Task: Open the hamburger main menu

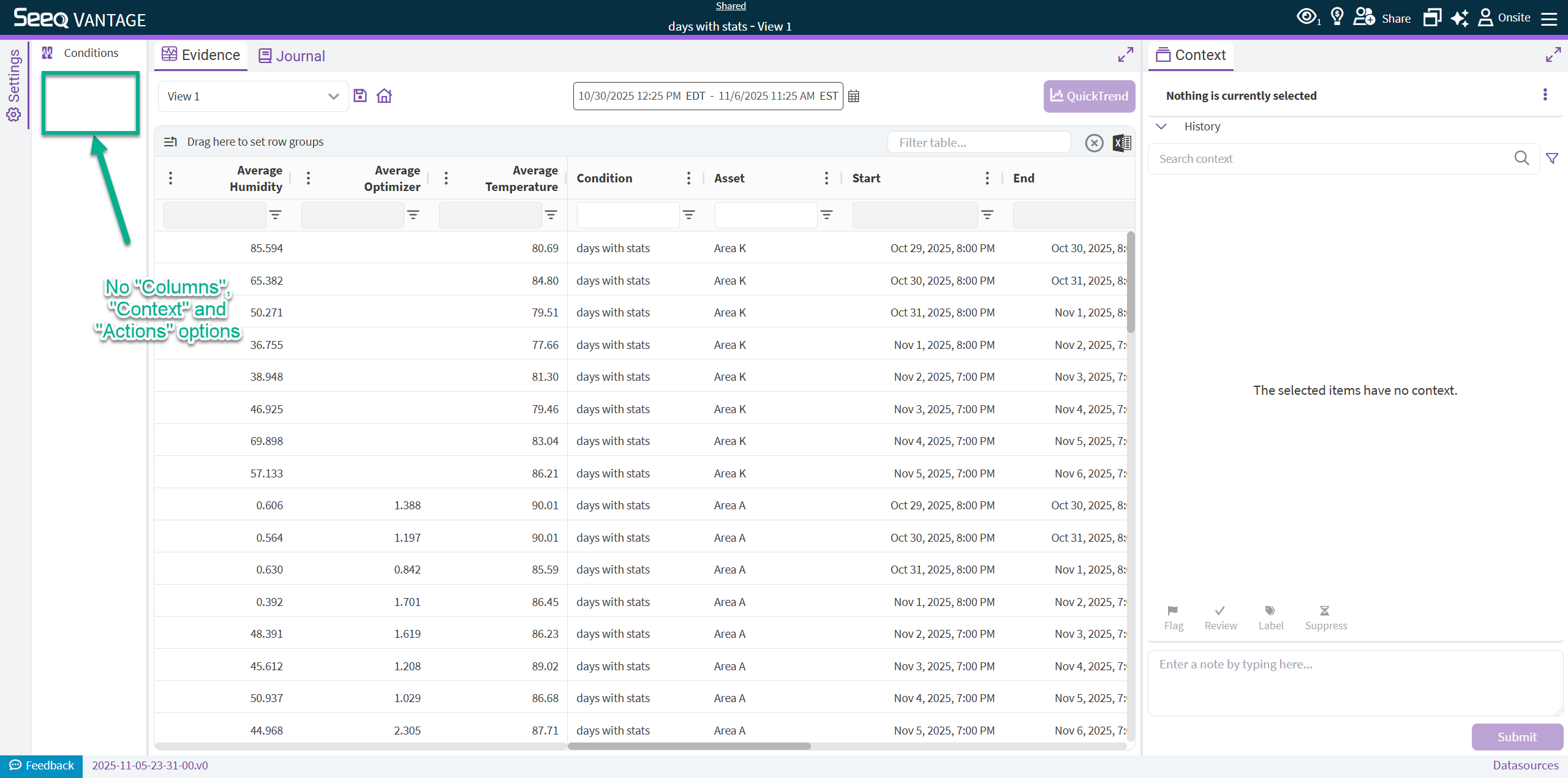Action: [1549, 18]
